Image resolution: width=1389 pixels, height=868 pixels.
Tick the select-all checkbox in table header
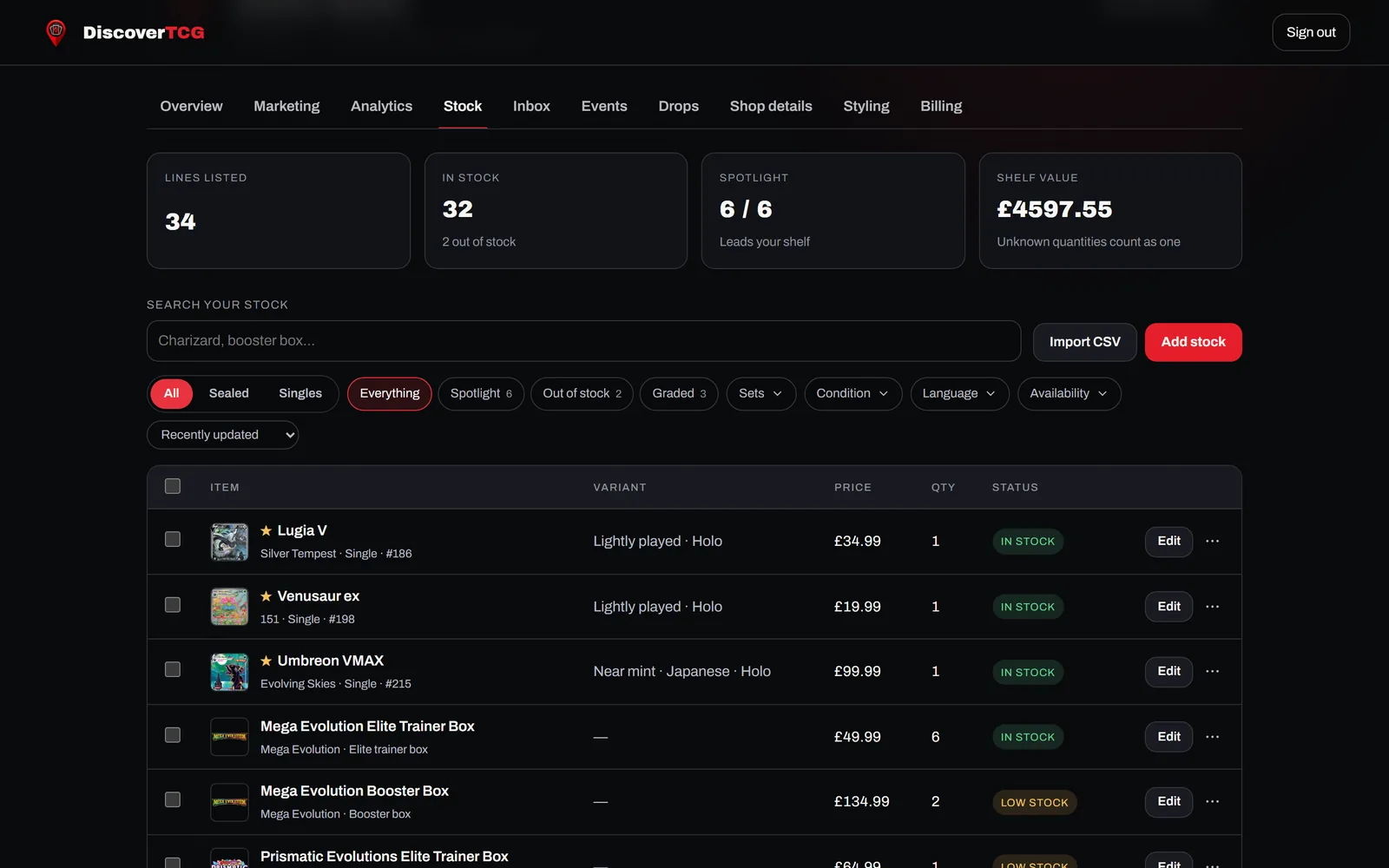tap(173, 486)
